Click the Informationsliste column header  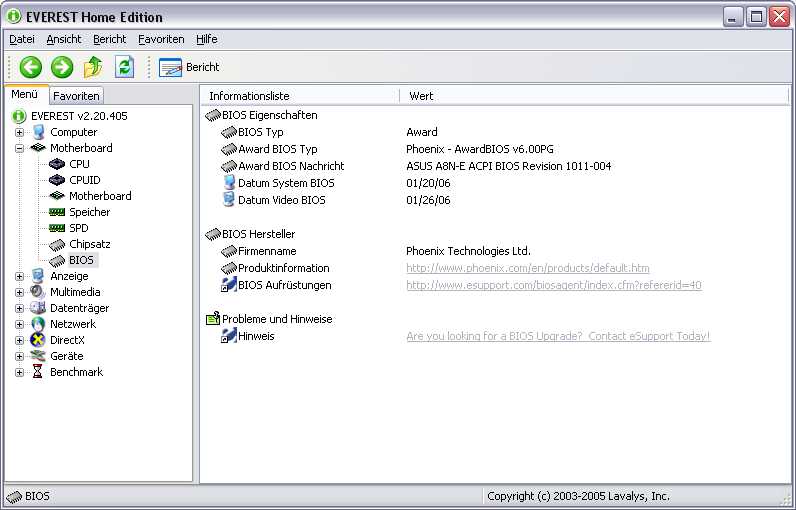point(300,96)
